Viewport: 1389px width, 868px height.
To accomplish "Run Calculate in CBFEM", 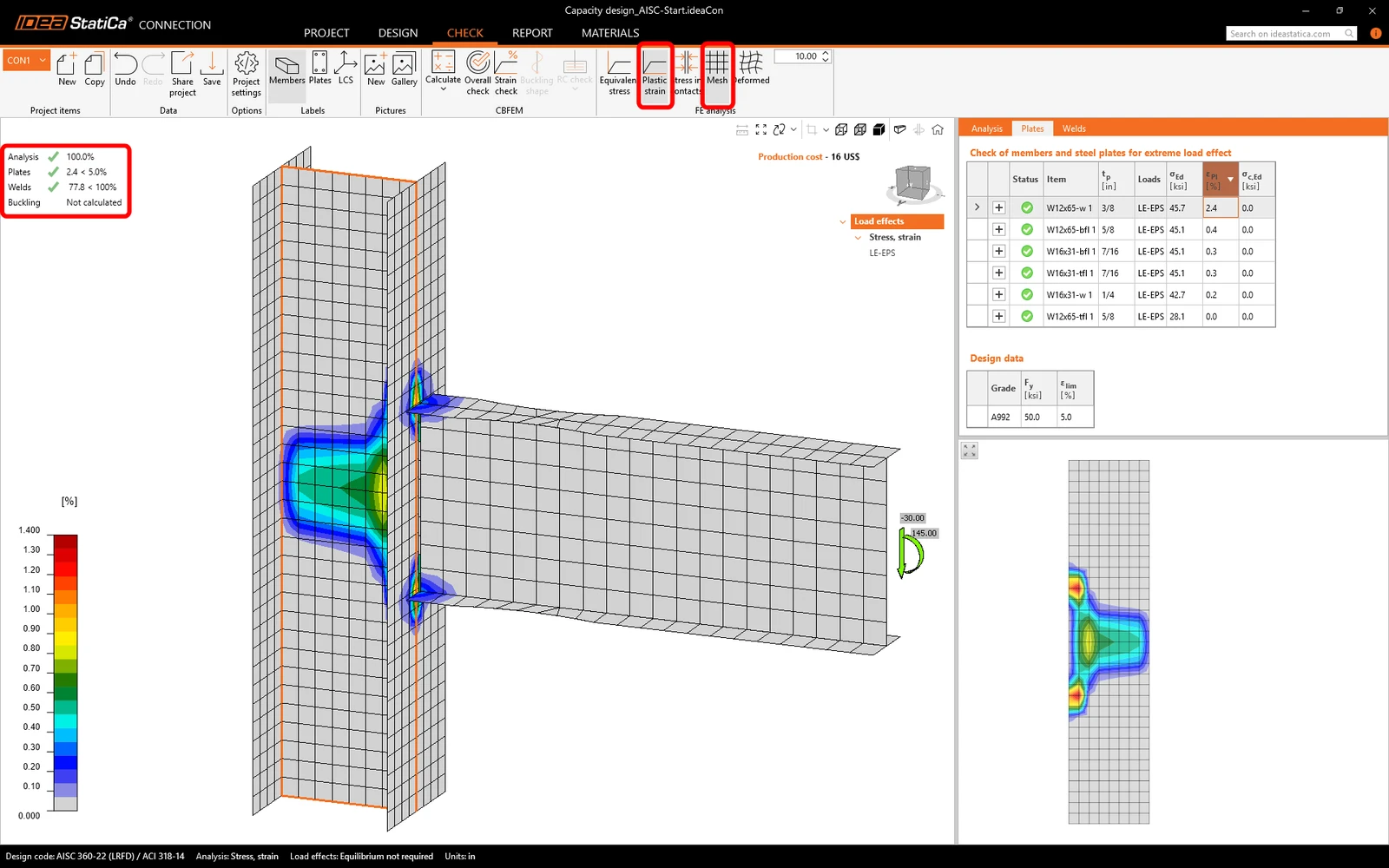I will point(443,66).
